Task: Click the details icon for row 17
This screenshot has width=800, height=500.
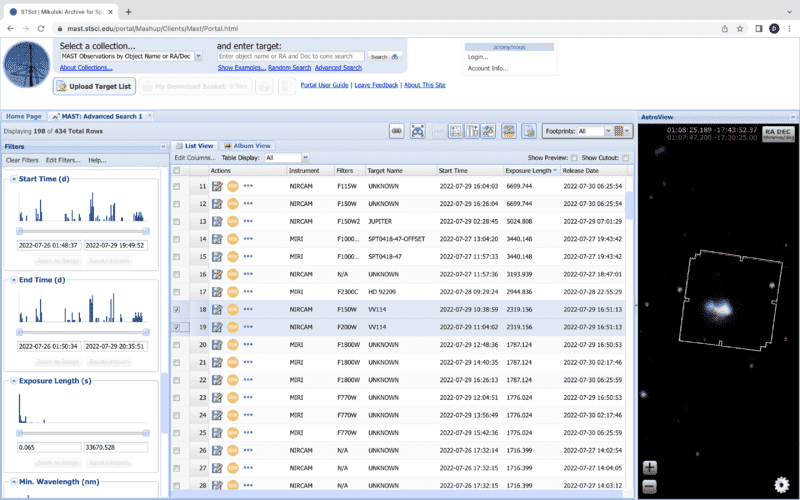Action: [x=217, y=292]
